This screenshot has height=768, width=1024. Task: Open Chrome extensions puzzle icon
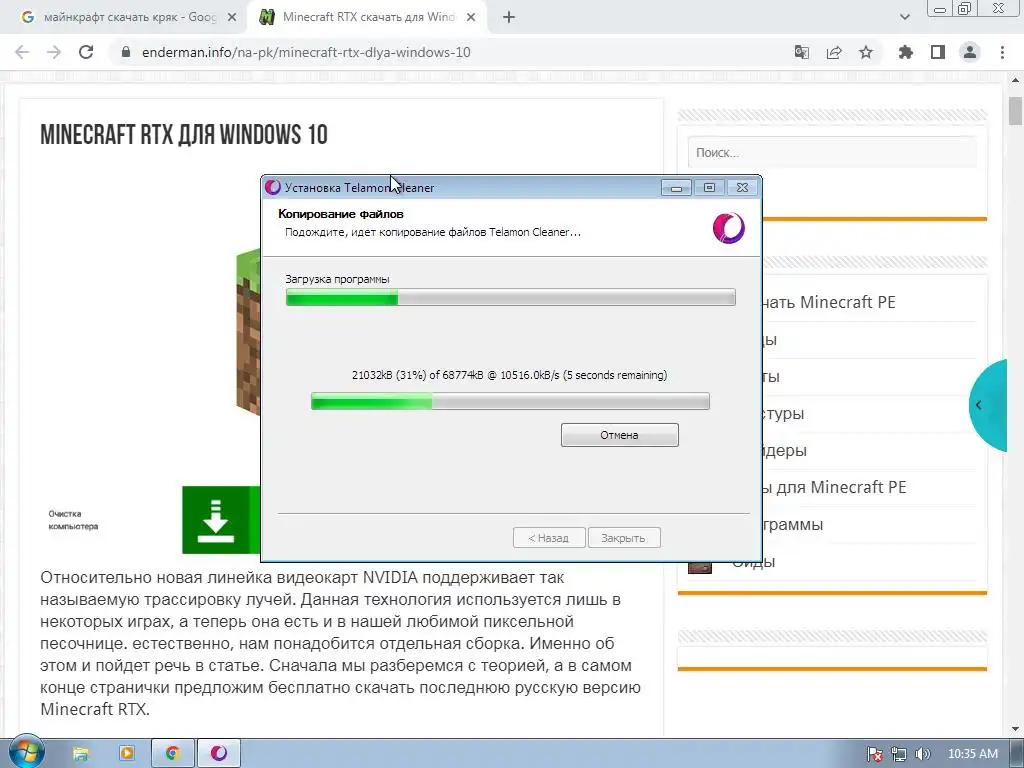point(905,52)
